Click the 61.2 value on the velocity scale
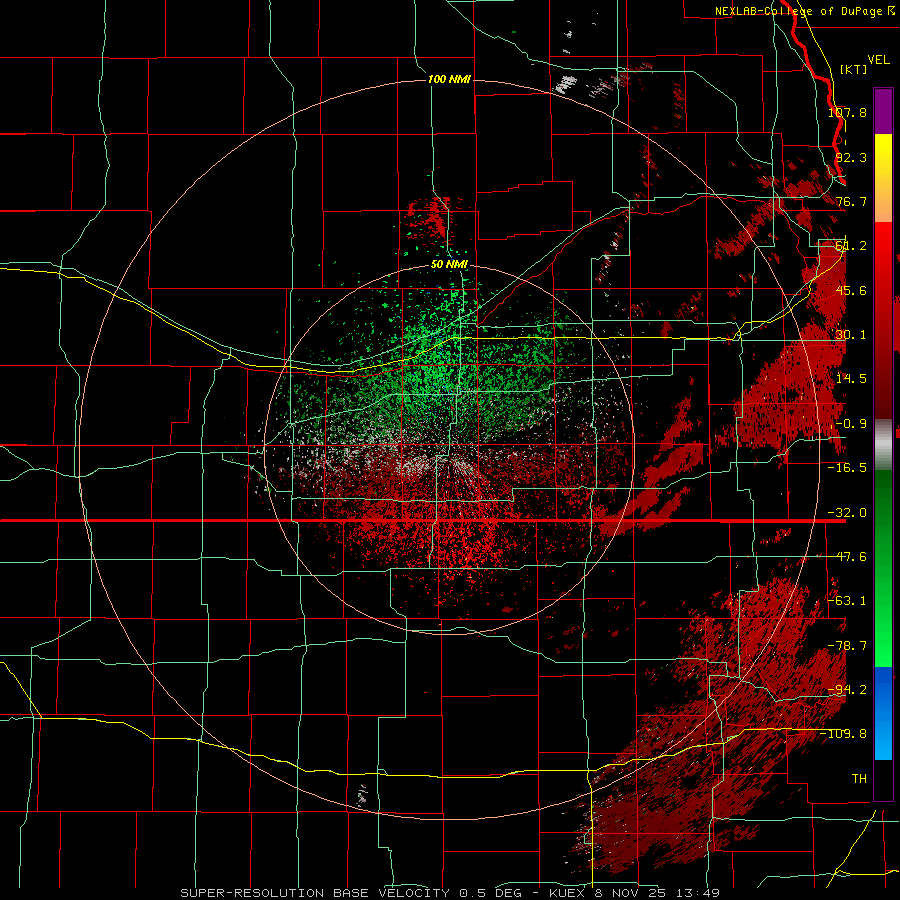 click(x=851, y=246)
